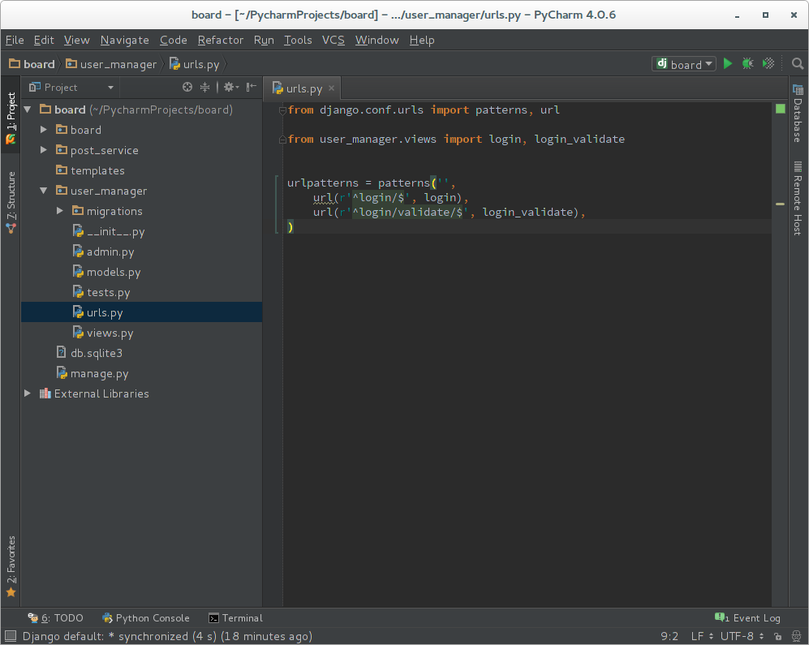809x645 pixels.
Task: Click green inspection status indicator
Action: (780, 108)
